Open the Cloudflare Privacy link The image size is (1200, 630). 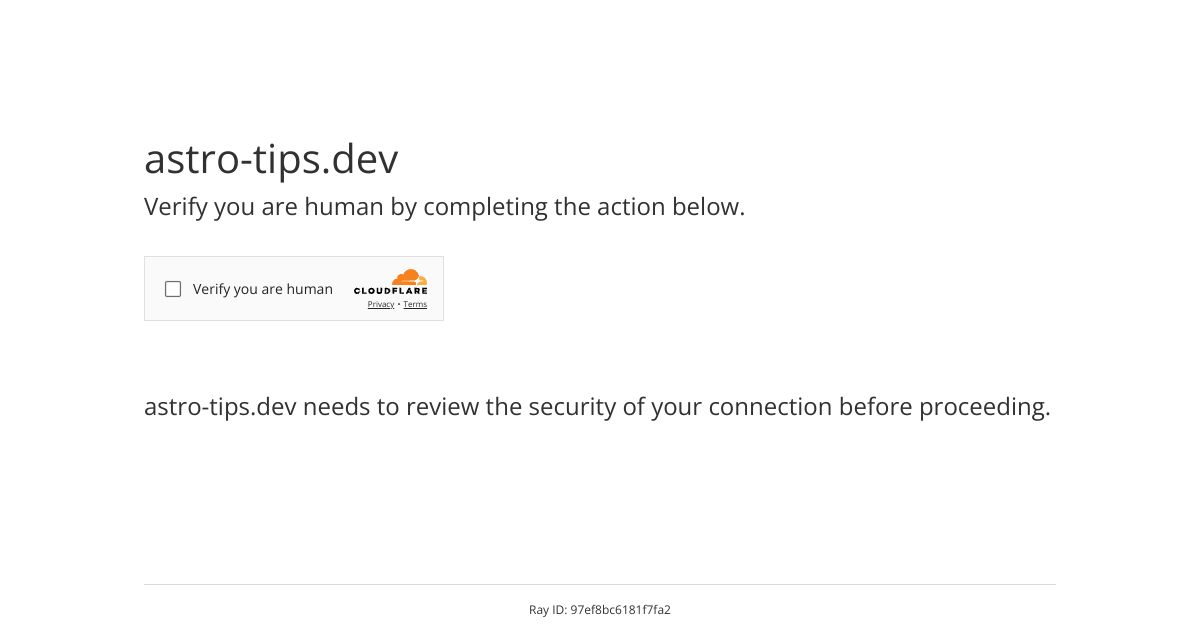381,304
